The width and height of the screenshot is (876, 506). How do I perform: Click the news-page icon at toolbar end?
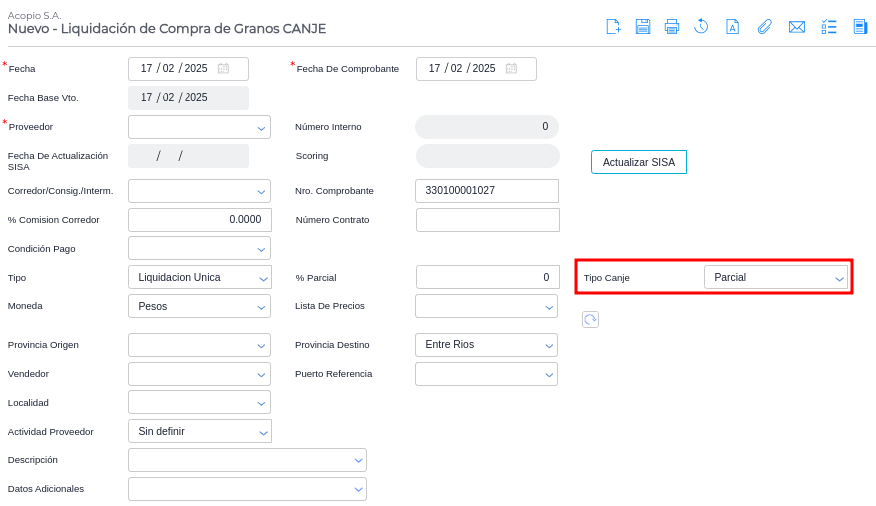pos(860,27)
